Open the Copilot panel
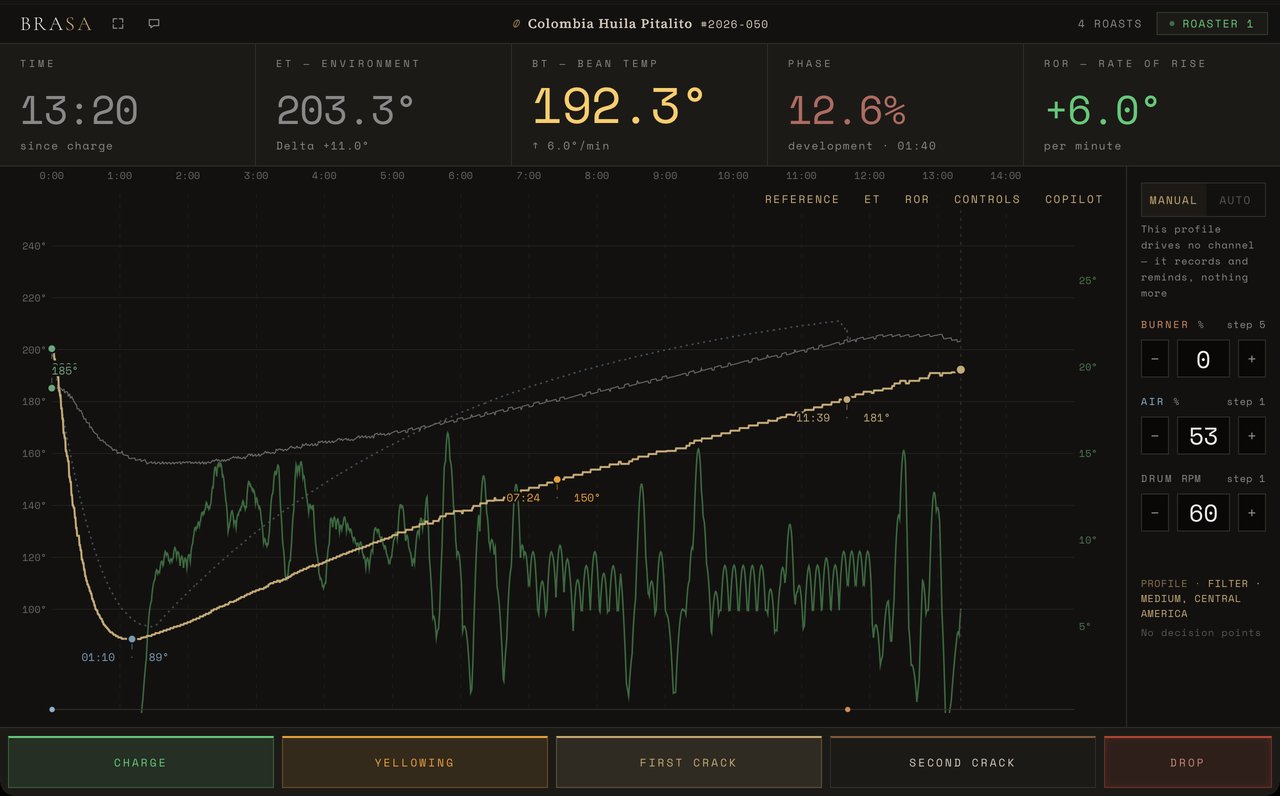Image resolution: width=1280 pixels, height=796 pixels. [x=1074, y=199]
